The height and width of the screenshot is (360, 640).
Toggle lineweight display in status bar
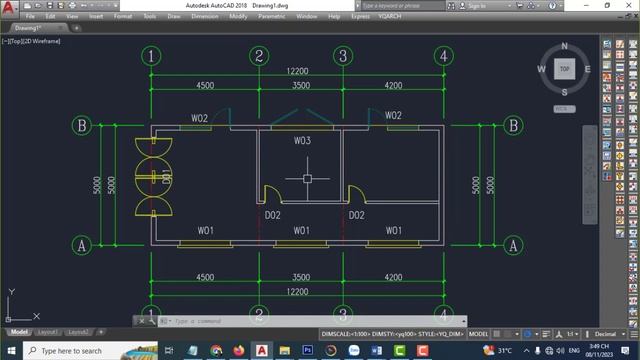point(546,334)
